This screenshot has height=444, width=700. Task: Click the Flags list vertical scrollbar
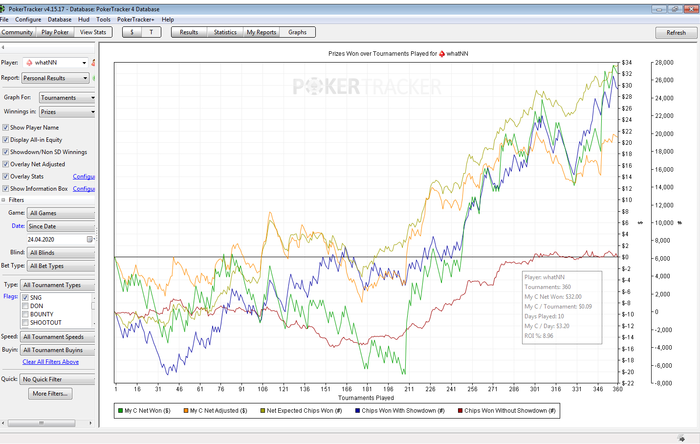[93, 310]
